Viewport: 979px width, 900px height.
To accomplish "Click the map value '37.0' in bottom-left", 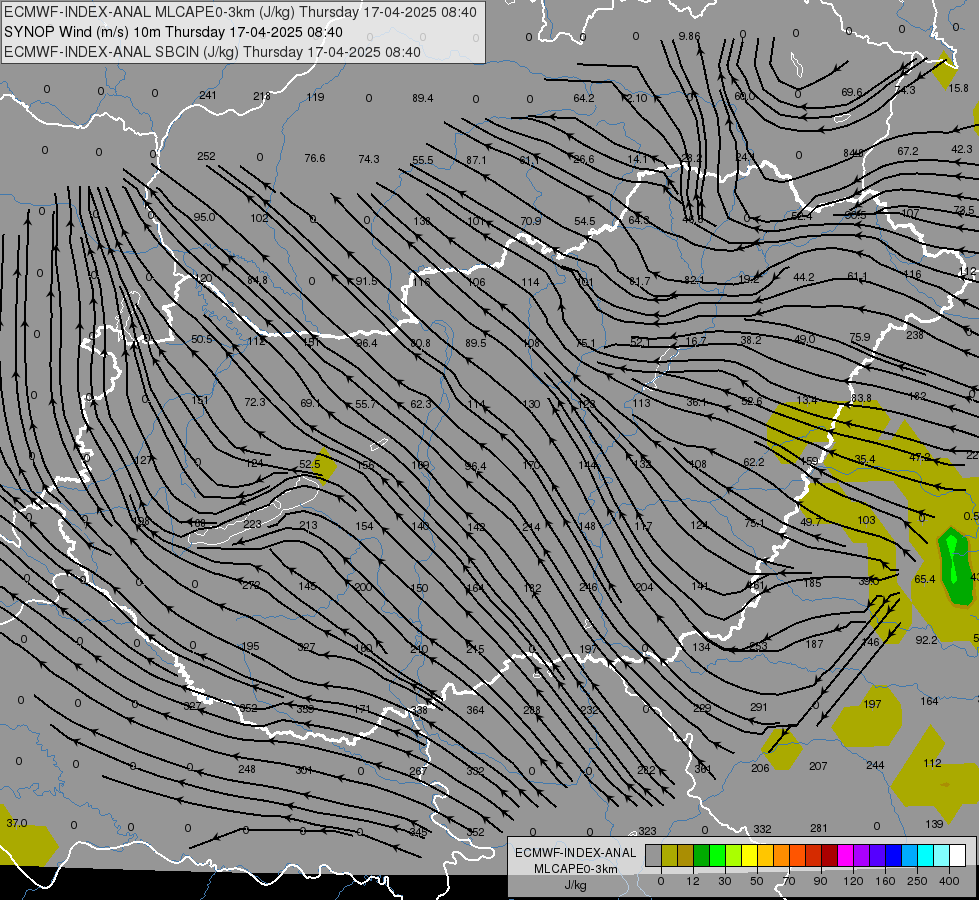I will coord(17,823).
